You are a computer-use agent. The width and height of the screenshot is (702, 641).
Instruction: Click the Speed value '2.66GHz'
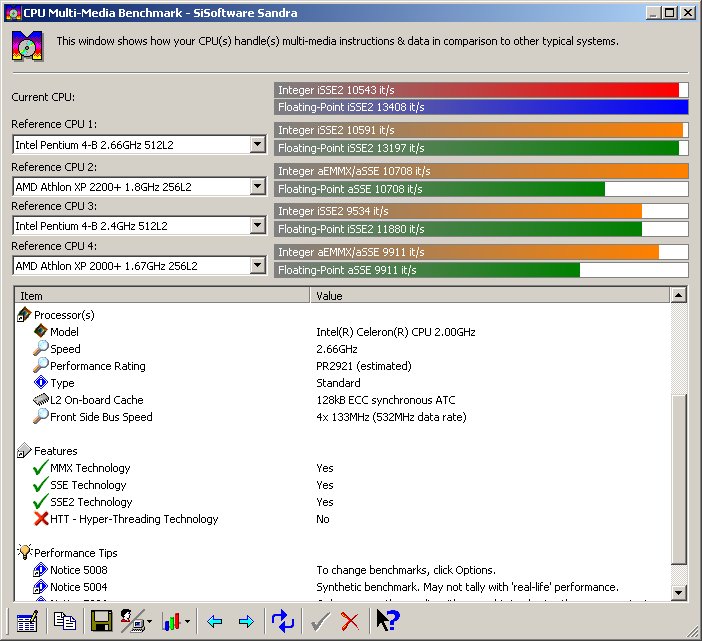(337, 349)
